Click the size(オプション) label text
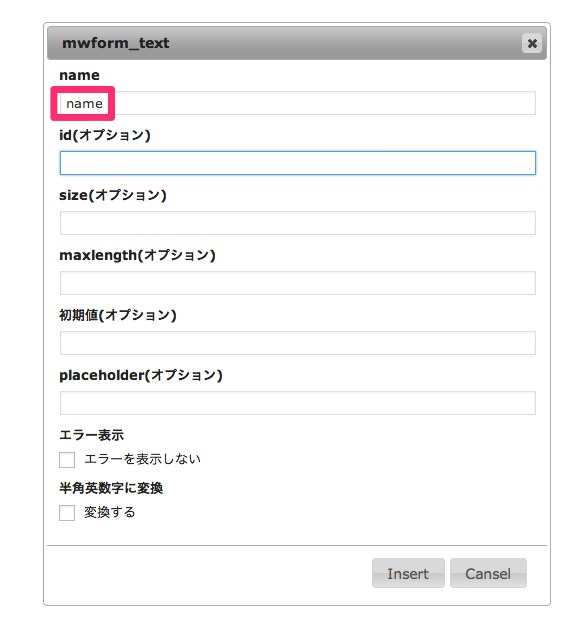587x641 pixels. tap(113, 195)
